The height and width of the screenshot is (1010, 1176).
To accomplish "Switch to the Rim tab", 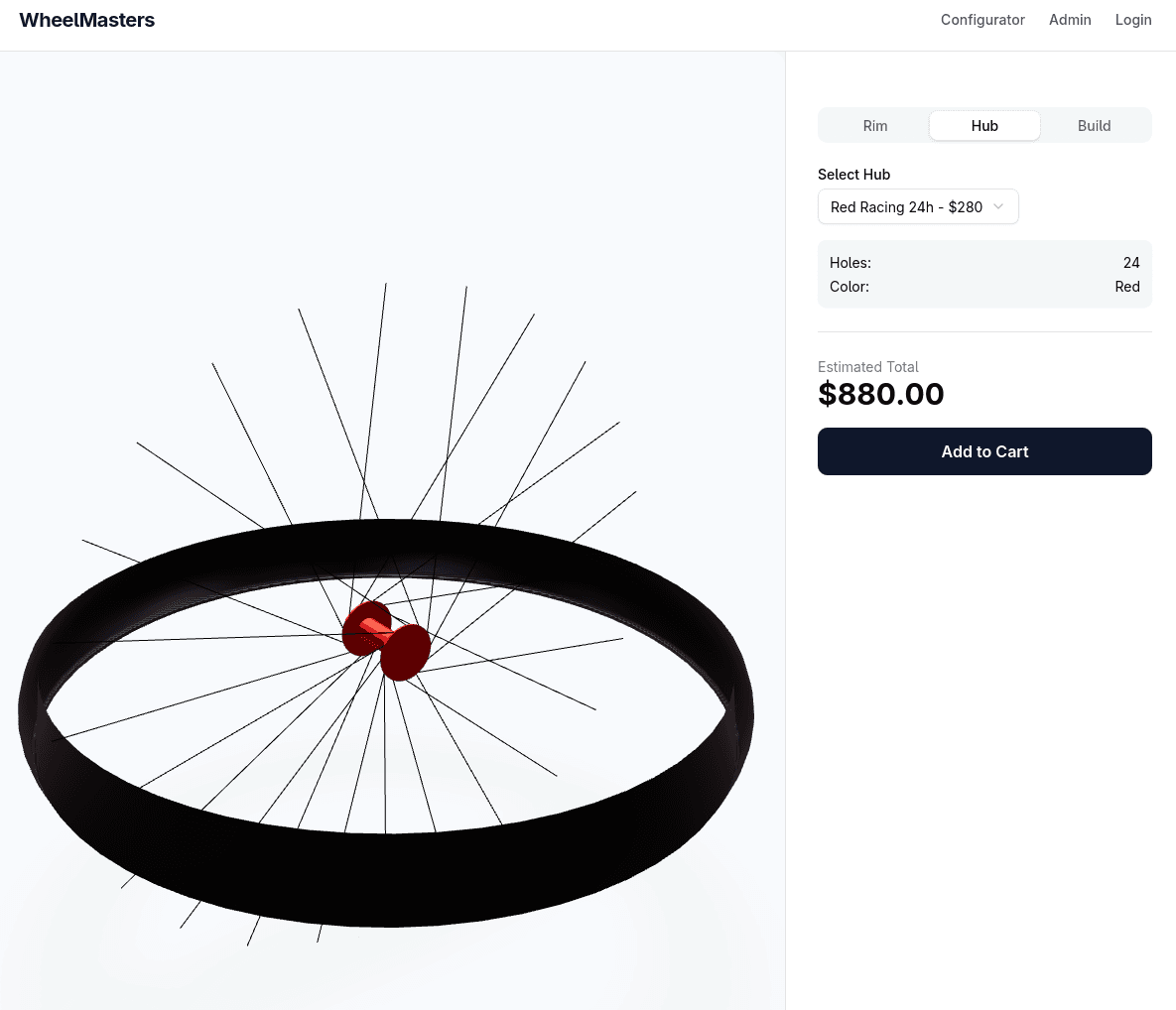I will (874, 126).
